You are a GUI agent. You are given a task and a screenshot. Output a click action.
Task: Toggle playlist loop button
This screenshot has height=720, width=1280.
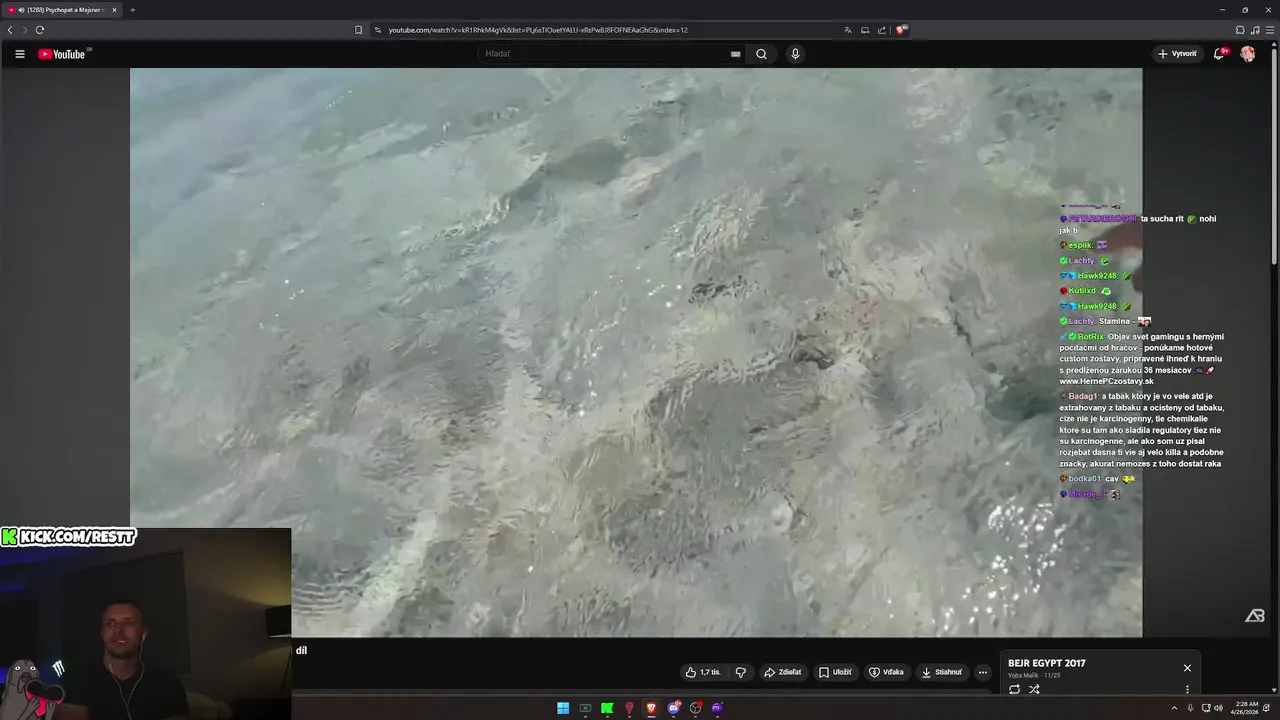(x=1014, y=689)
